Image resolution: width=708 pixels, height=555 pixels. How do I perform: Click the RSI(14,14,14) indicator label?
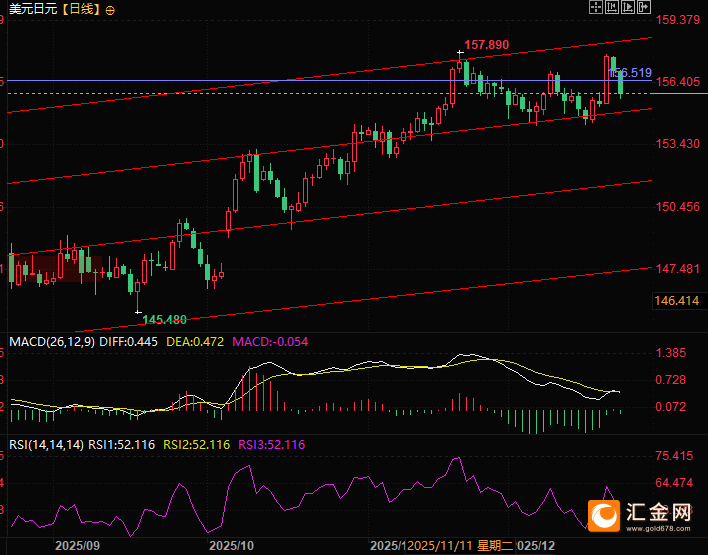(x=47, y=445)
